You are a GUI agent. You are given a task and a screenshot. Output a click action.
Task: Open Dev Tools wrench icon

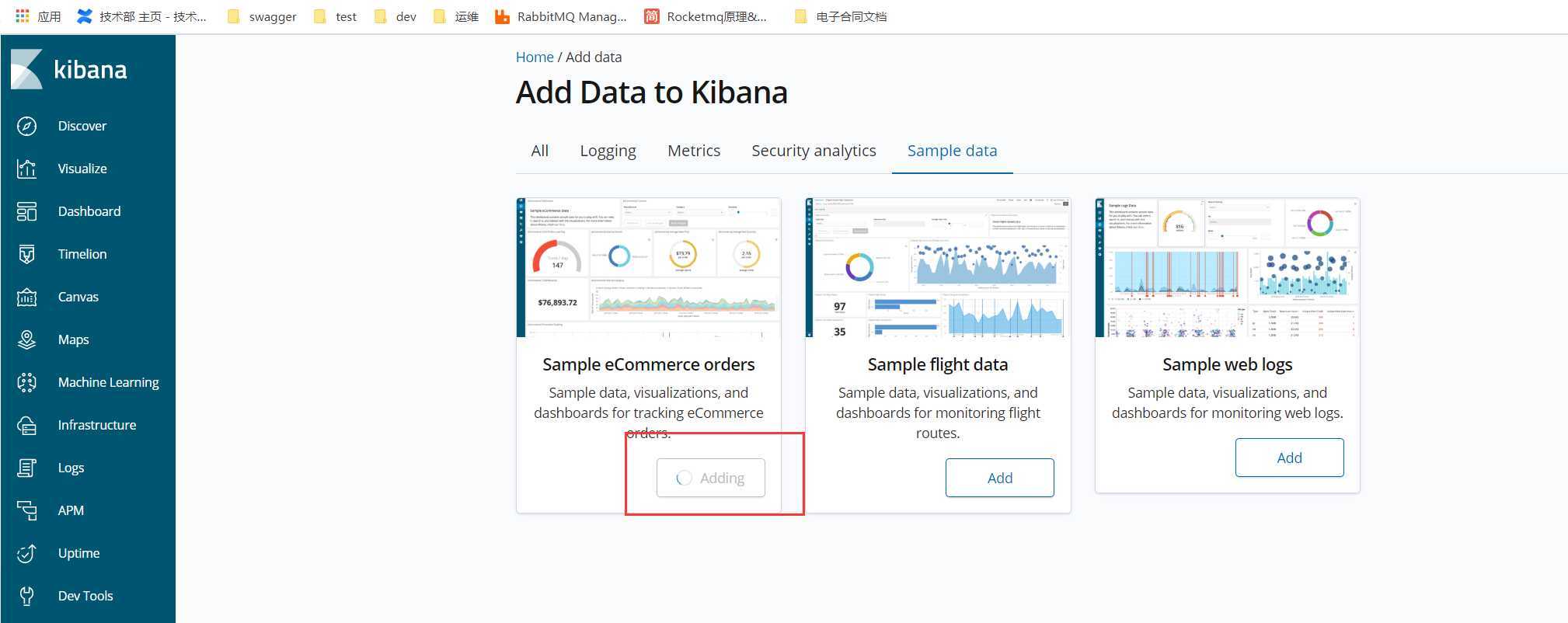(x=27, y=596)
